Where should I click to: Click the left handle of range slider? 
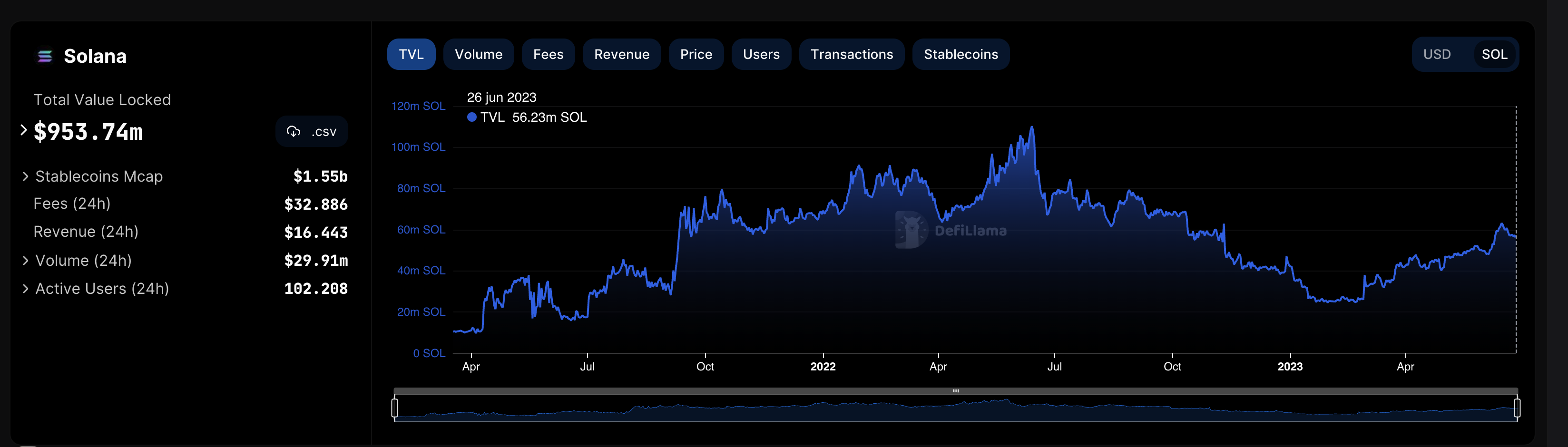[395, 408]
